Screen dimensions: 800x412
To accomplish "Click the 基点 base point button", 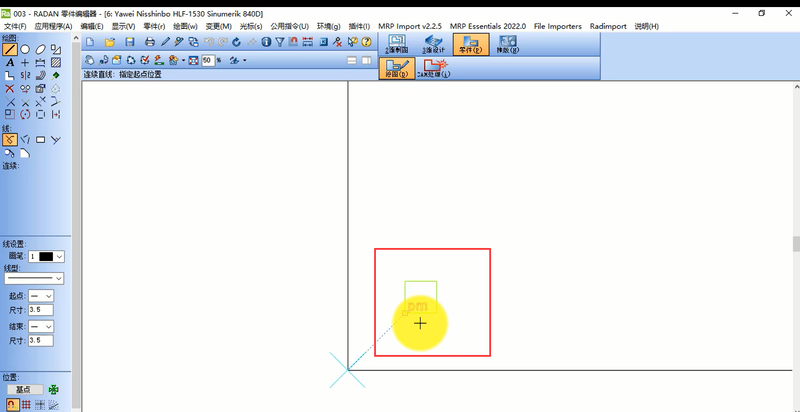I will [x=23, y=390].
